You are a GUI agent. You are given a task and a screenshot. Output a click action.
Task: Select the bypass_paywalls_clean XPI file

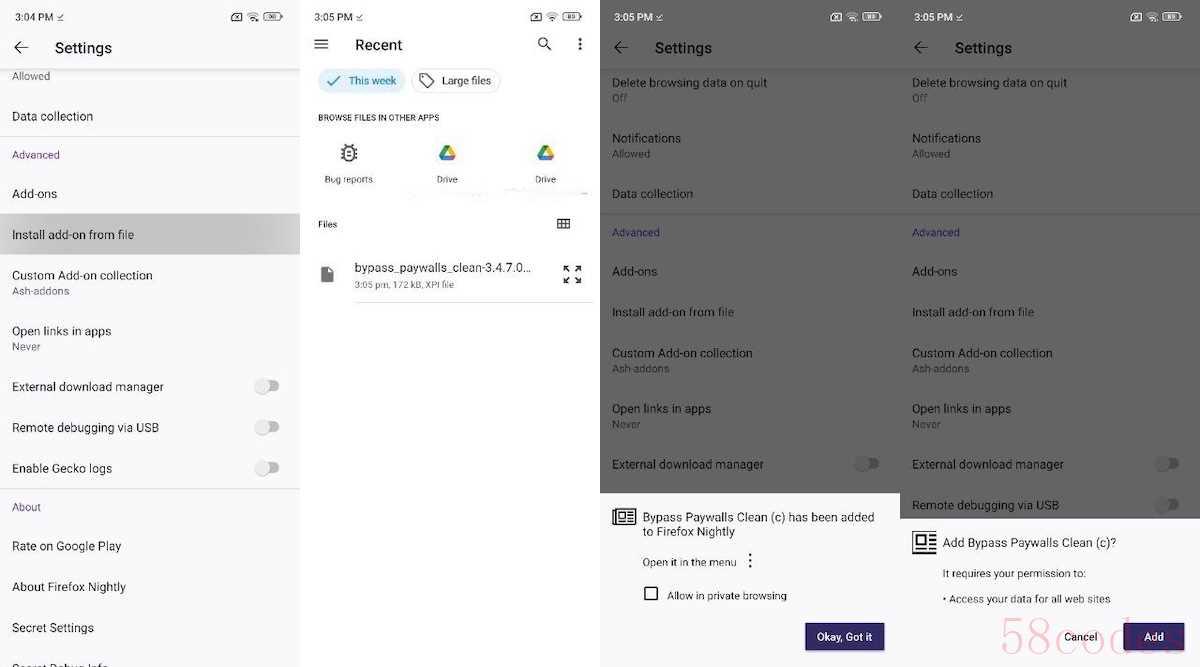point(442,275)
